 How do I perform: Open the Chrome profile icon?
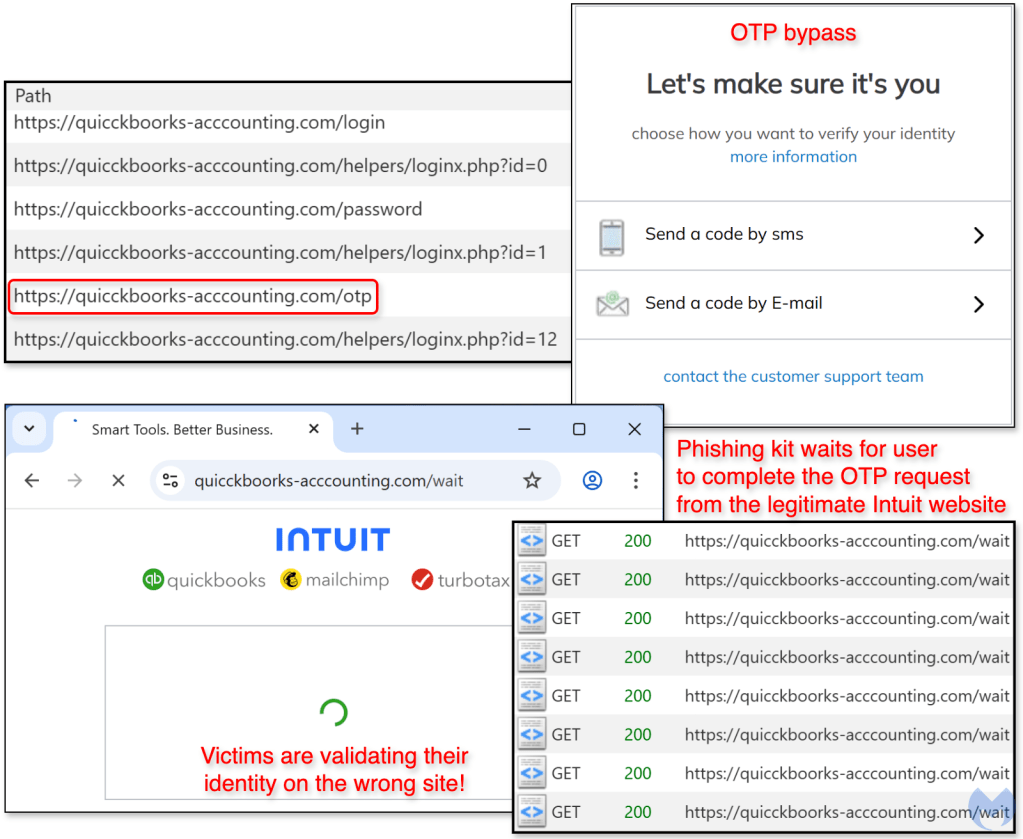[592, 481]
